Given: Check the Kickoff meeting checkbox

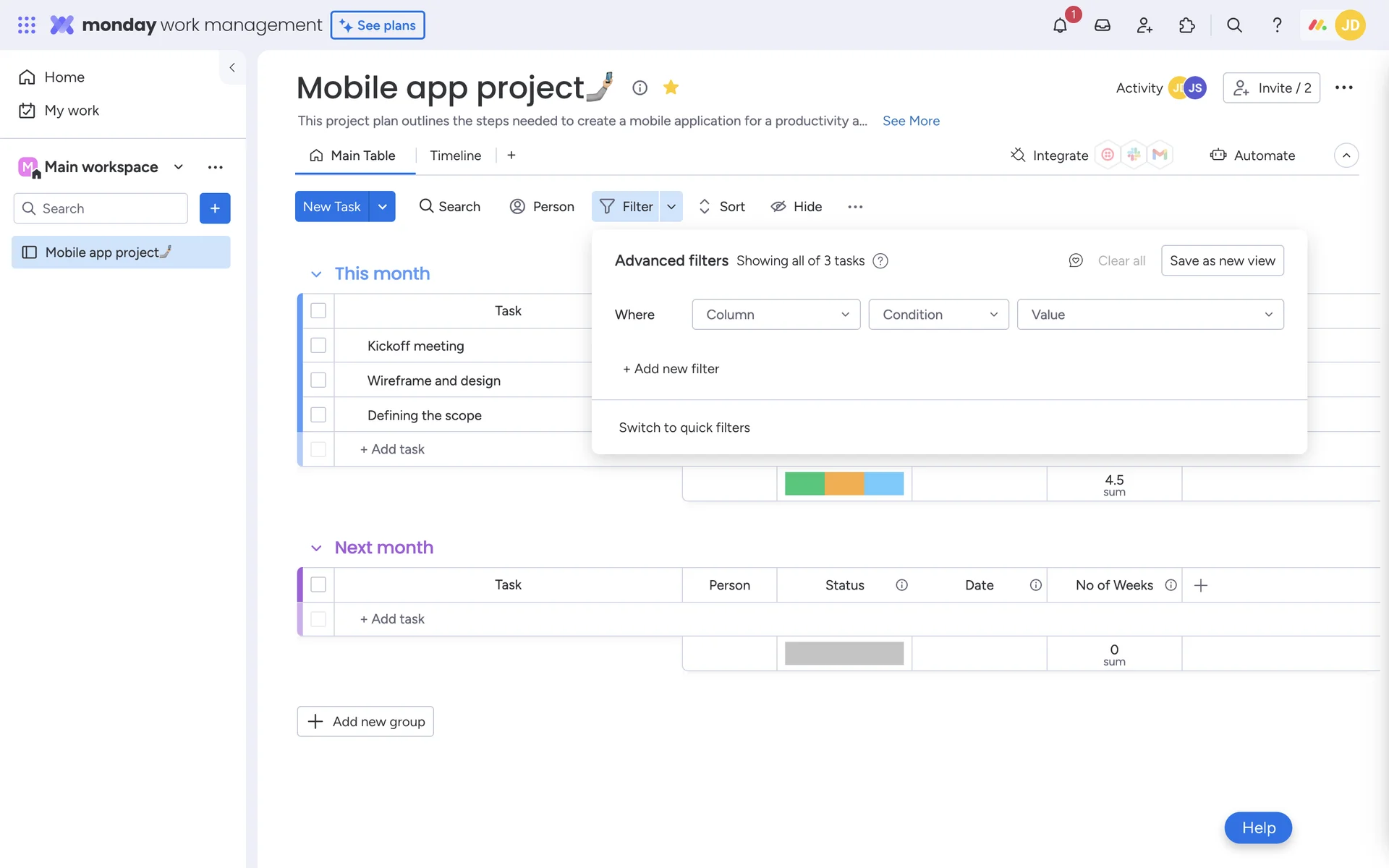Looking at the screenshot, I should point(318,346).
